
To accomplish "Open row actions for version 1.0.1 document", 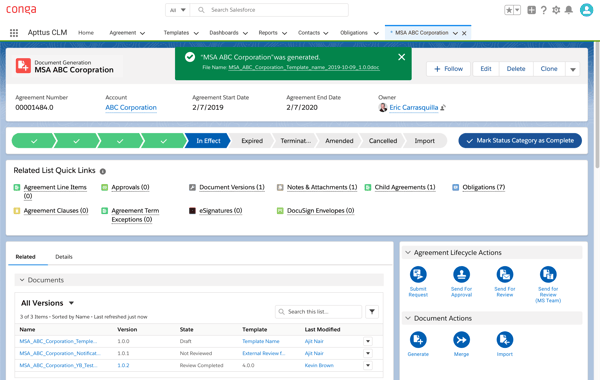I will point(368,353).
